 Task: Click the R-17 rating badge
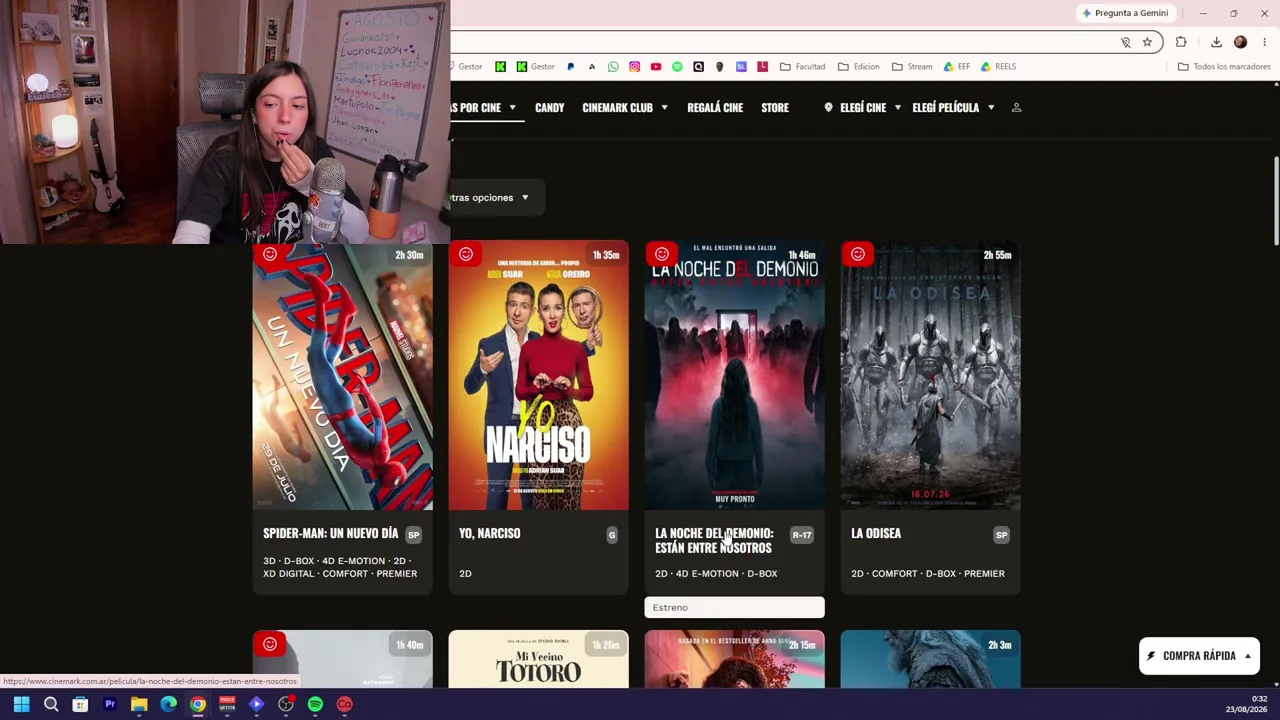pyautogui.click(x=802, y=535)
